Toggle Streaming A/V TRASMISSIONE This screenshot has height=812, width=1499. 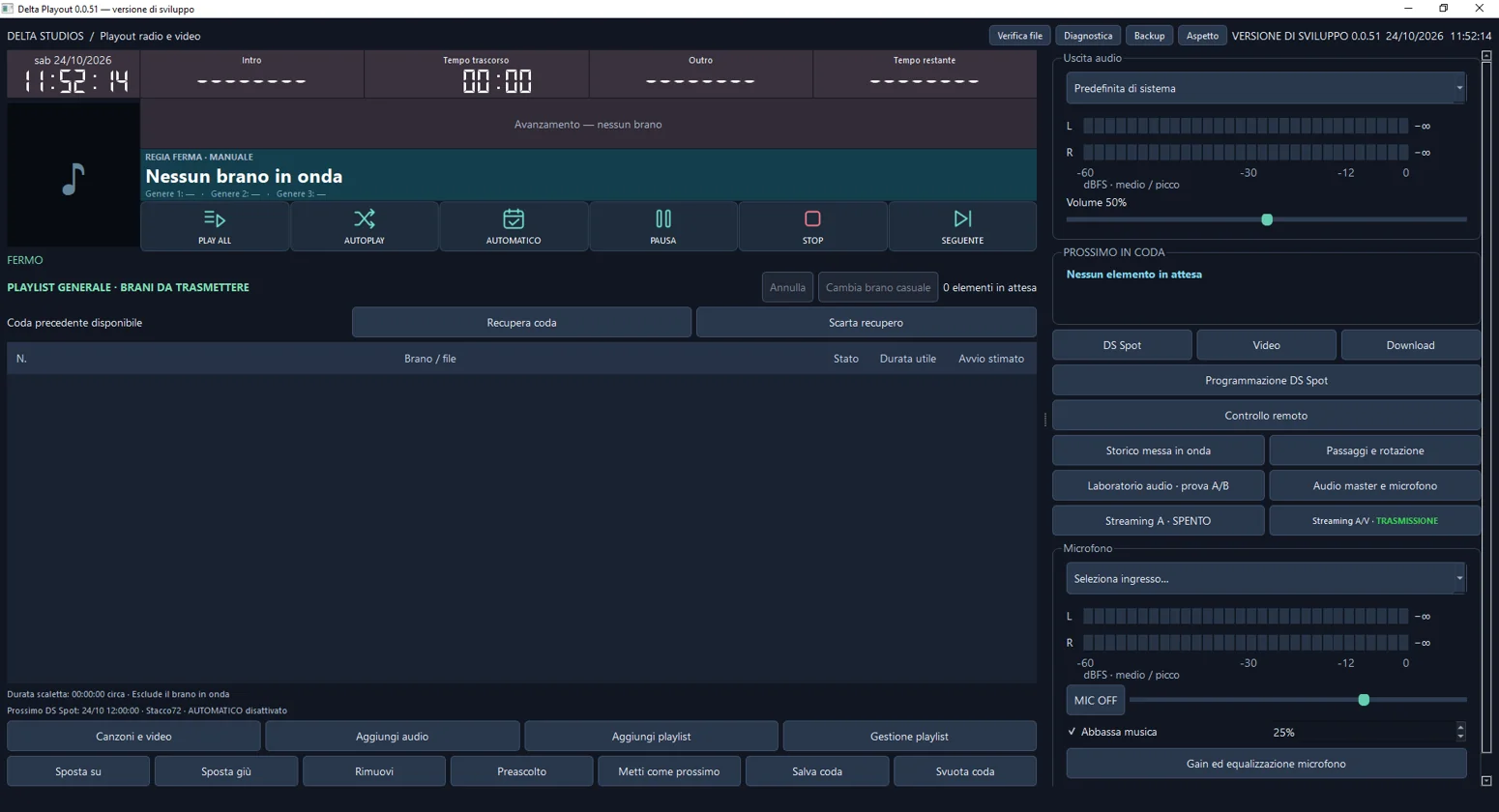click(1374, 520)
